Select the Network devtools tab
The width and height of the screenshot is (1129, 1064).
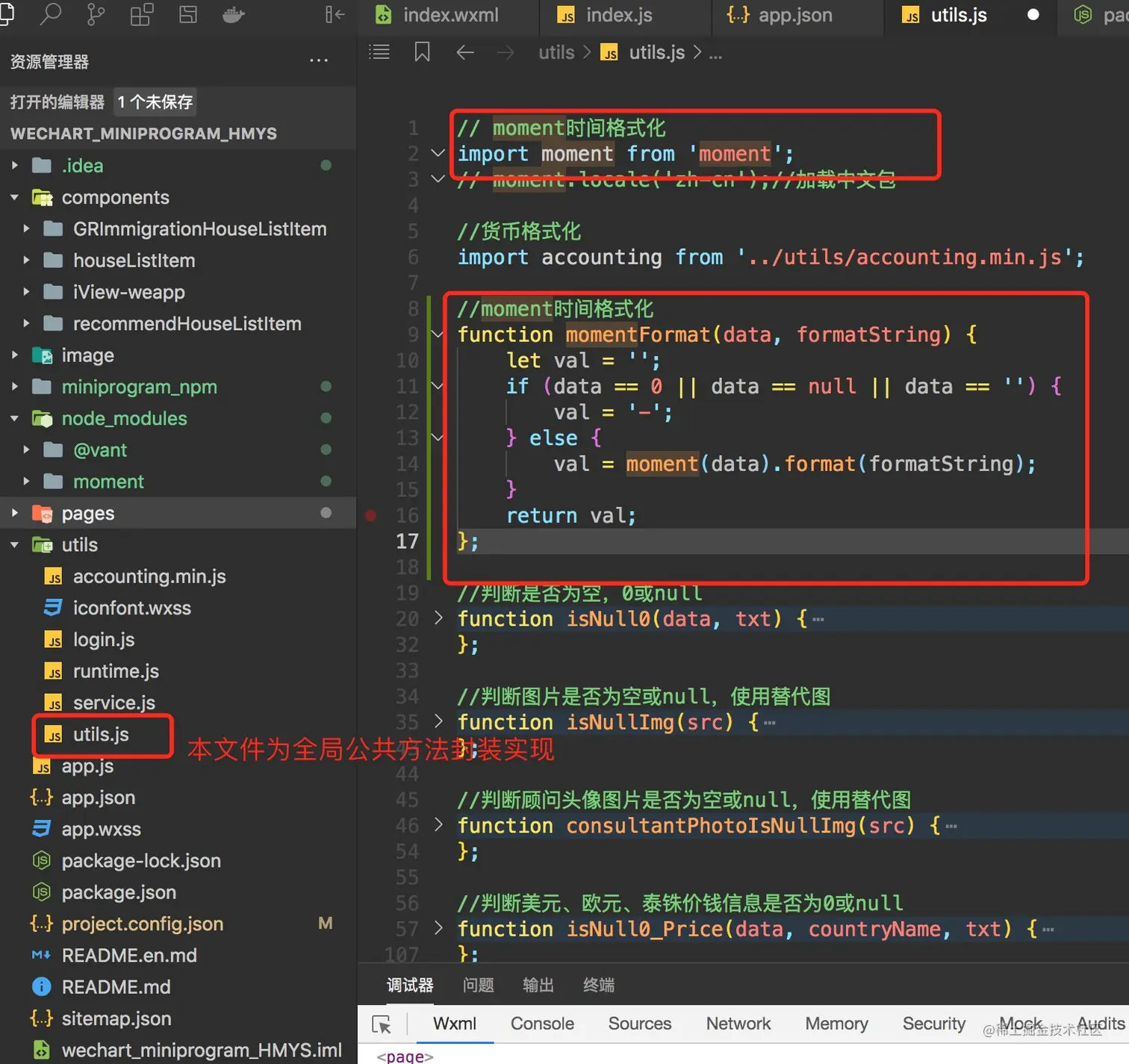coord(738,1024)
